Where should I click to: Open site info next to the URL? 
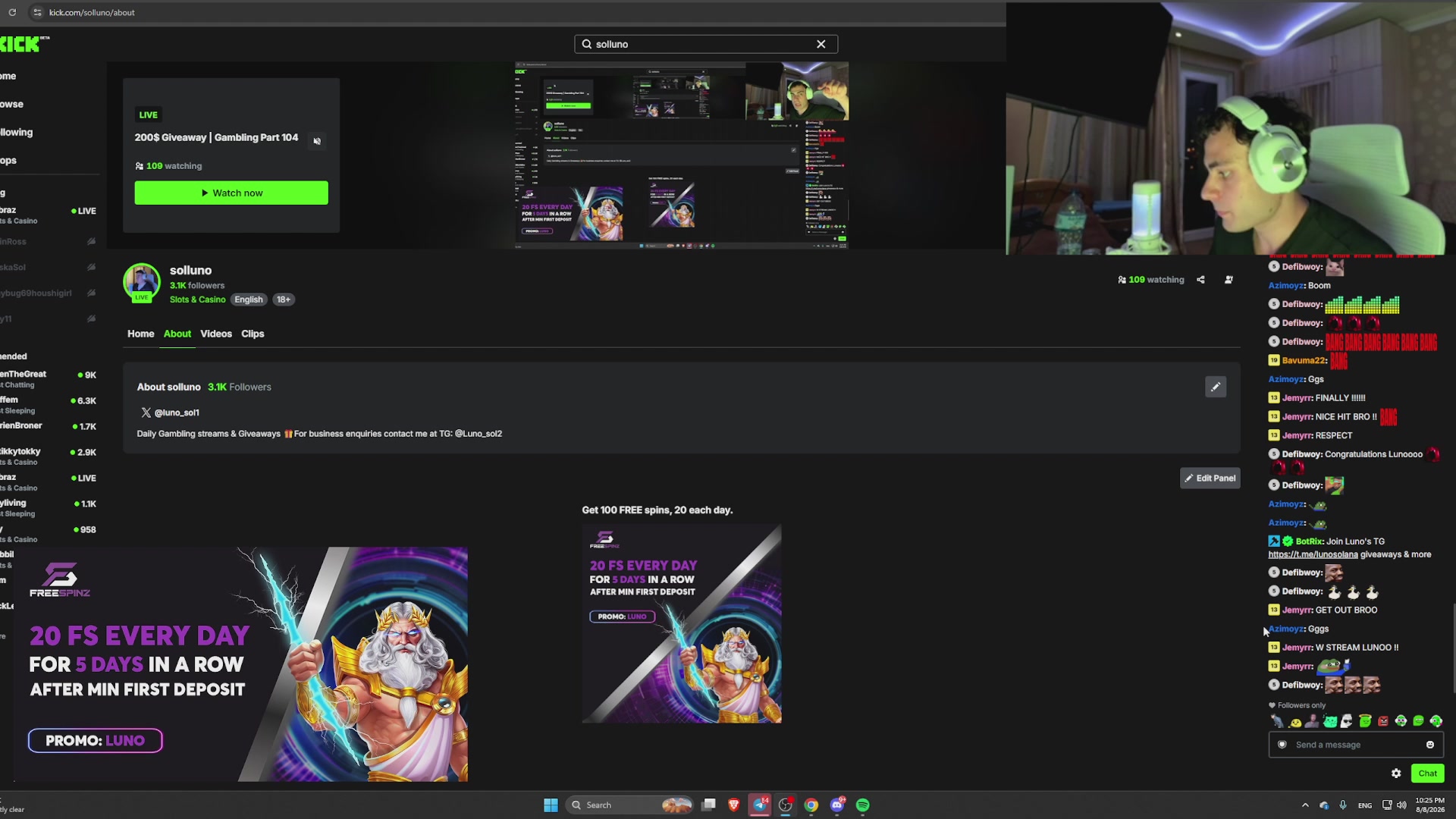37,12
